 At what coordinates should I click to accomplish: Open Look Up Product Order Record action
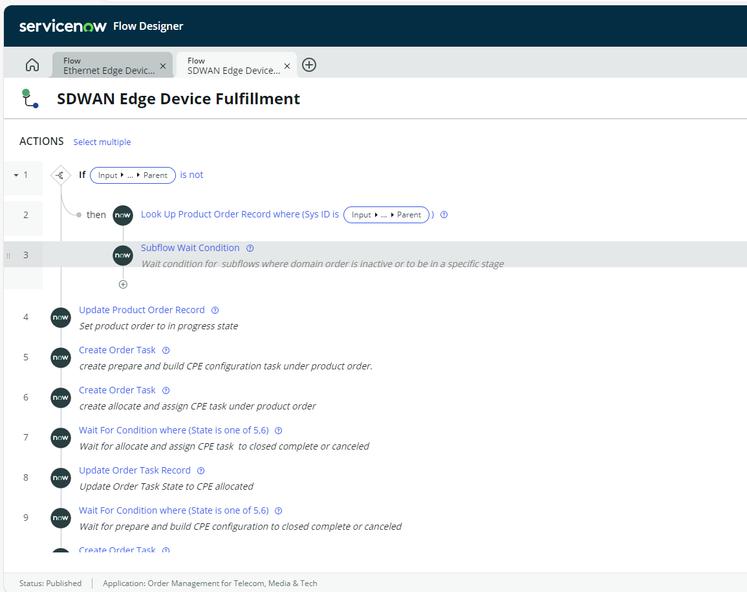pos(240,214)
